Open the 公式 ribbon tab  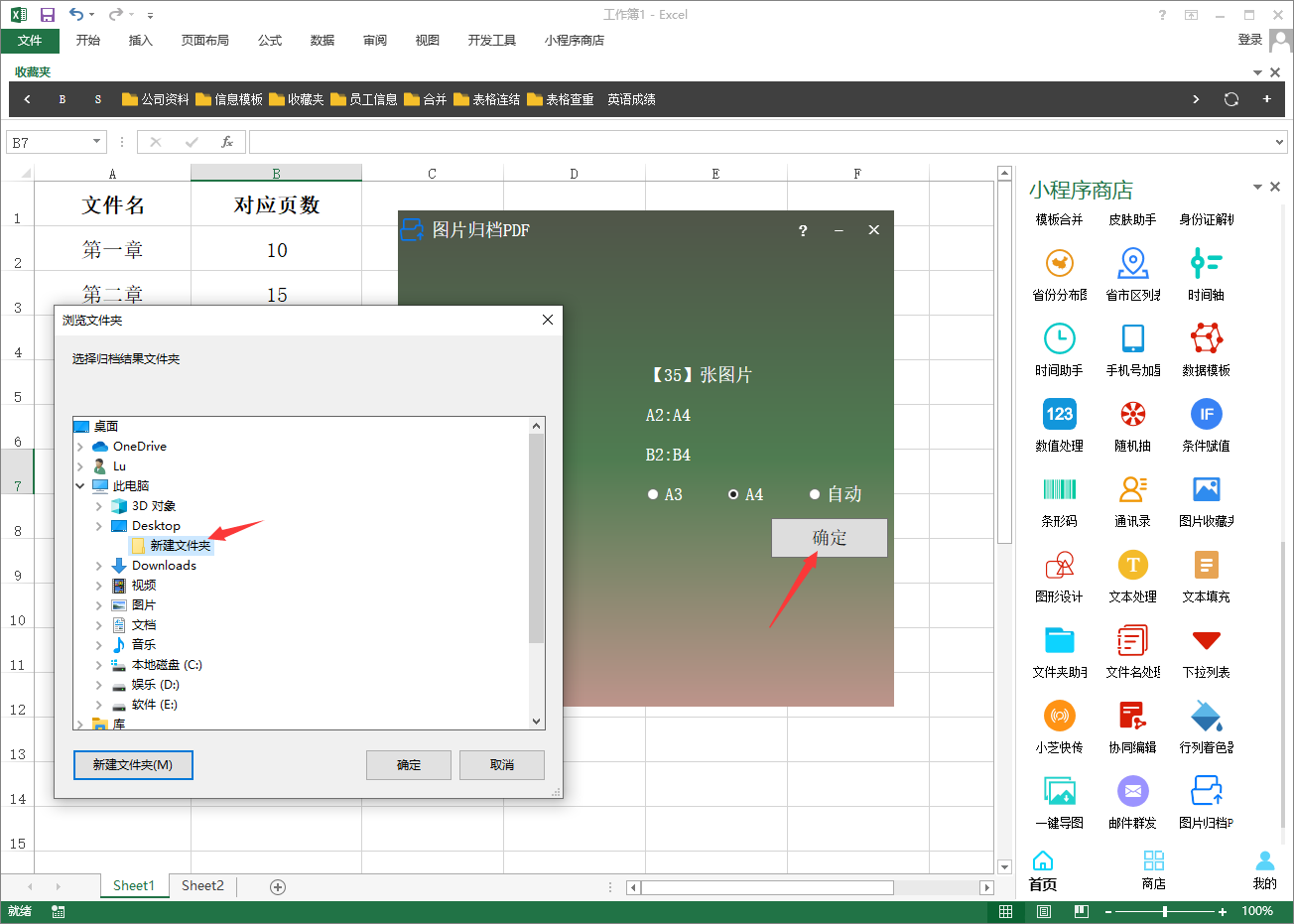[x=270, y=41]
